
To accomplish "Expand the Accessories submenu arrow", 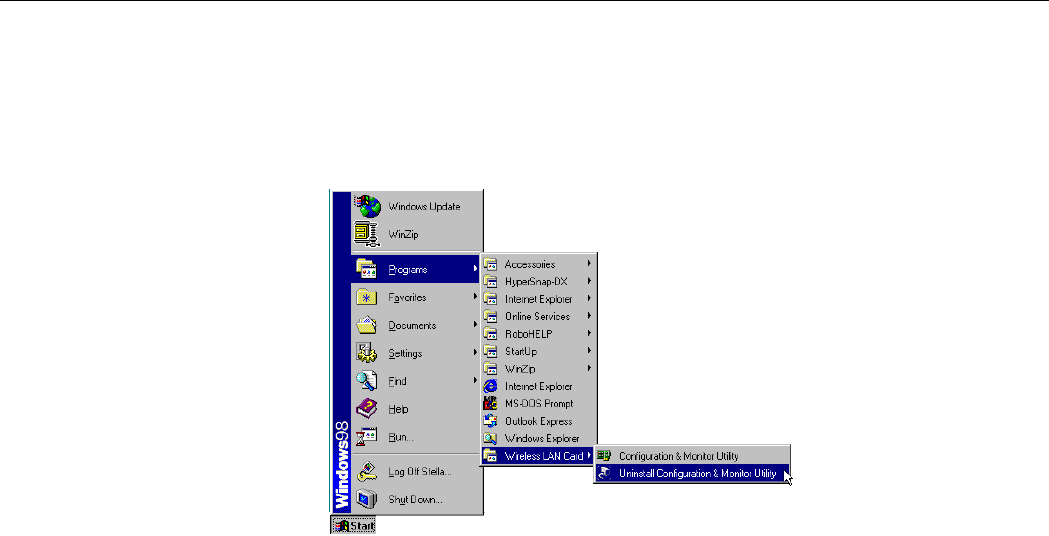I will pos(589,264).
